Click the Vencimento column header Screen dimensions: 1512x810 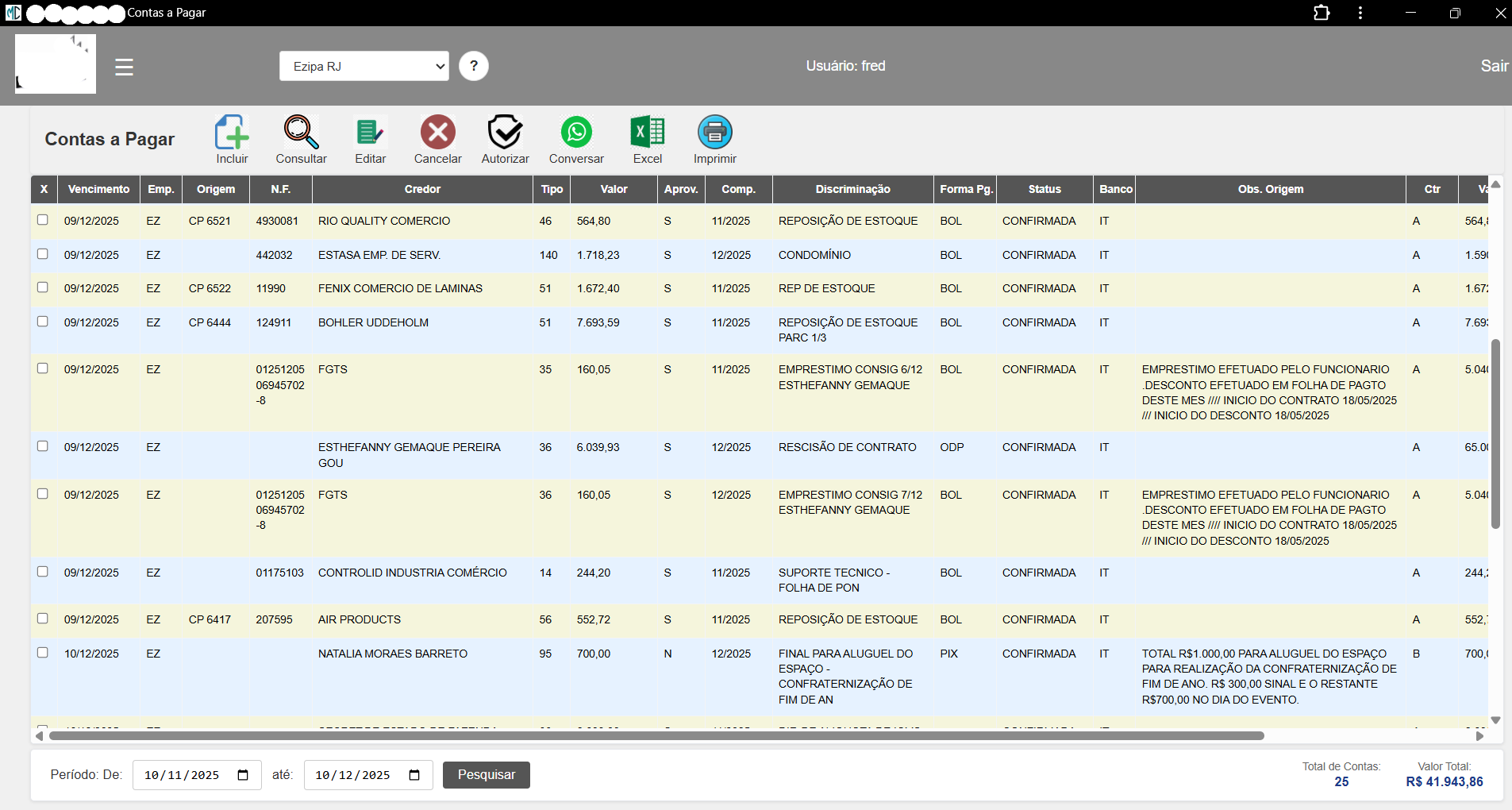[98, 189]
